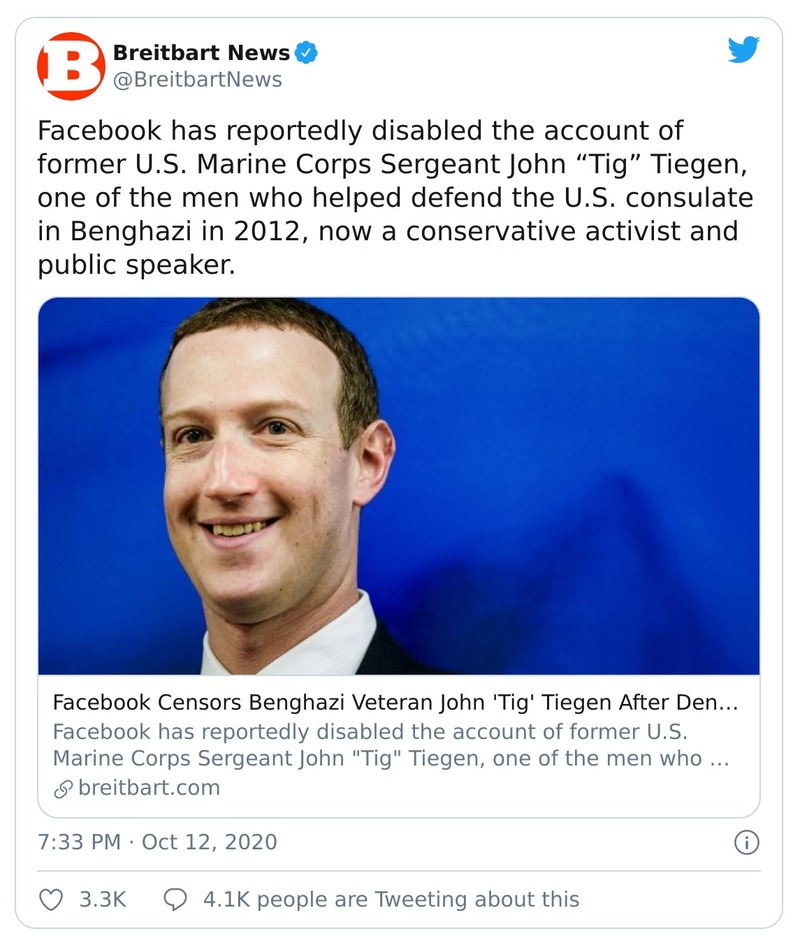Image resolution: width=800 pixels, height=945 pixels.
Task: Click the 3.3K likes count
Action: tap(102, 899)
